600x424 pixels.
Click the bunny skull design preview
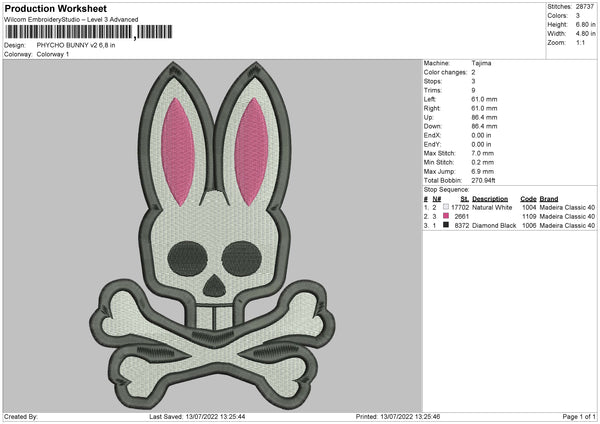tap(213, 236)
